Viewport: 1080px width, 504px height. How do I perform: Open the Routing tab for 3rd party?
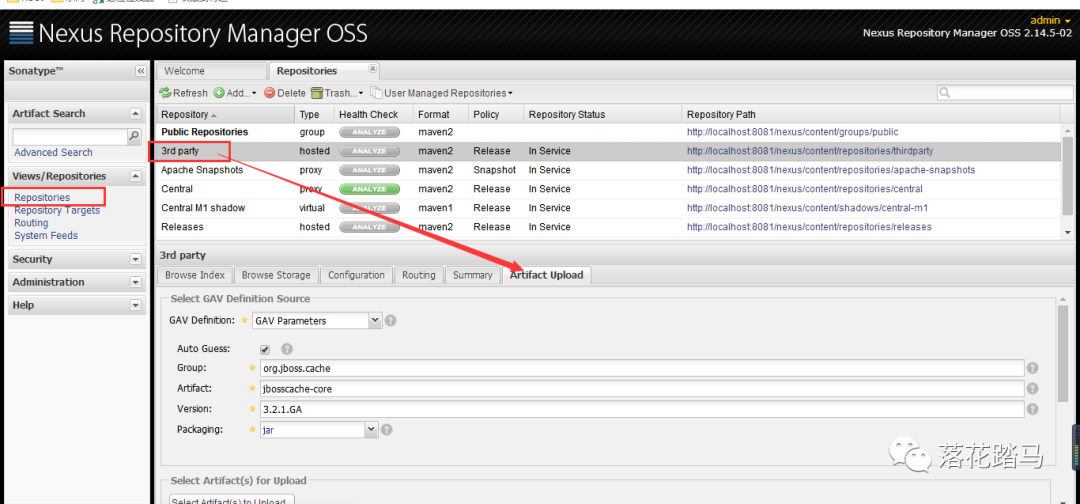(419, 275)
